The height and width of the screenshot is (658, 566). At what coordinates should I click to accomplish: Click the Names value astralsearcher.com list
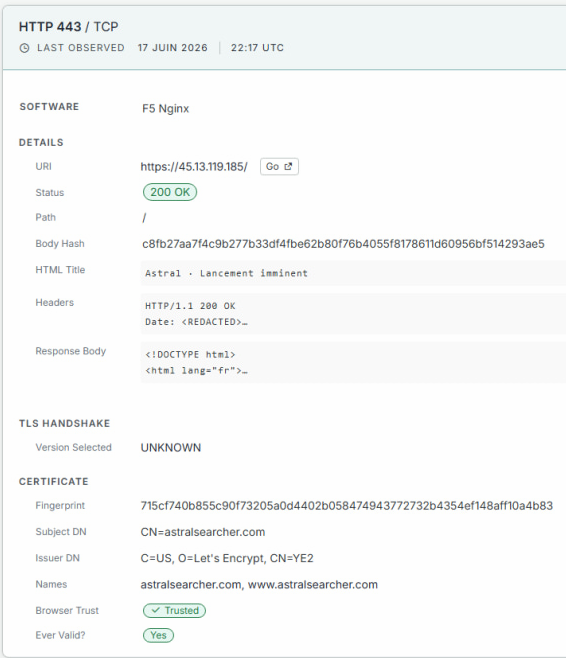click(x=259, y=585)
